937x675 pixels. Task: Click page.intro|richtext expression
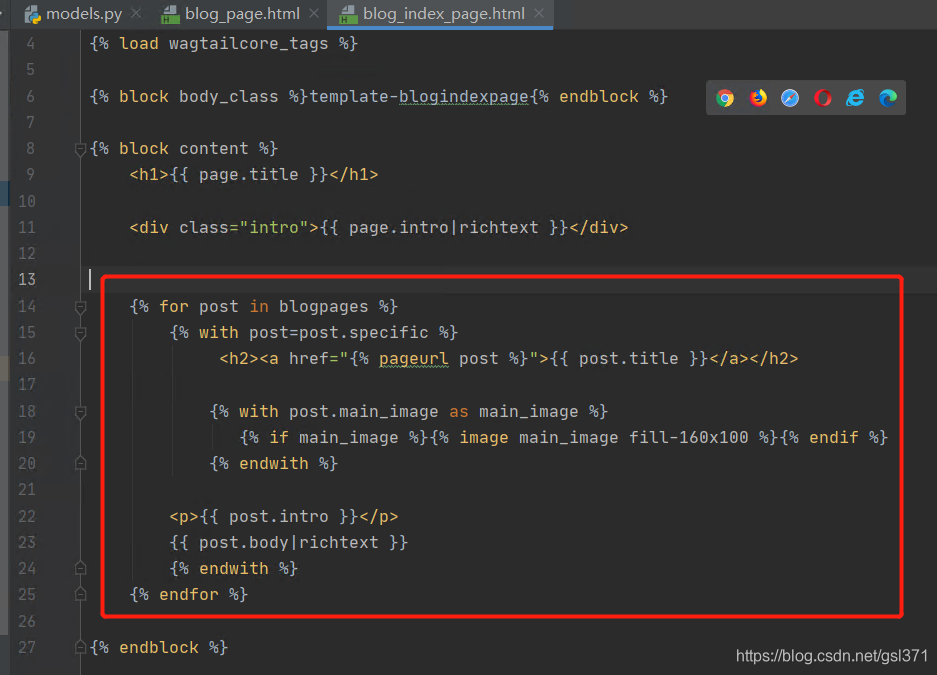point(443,228)
